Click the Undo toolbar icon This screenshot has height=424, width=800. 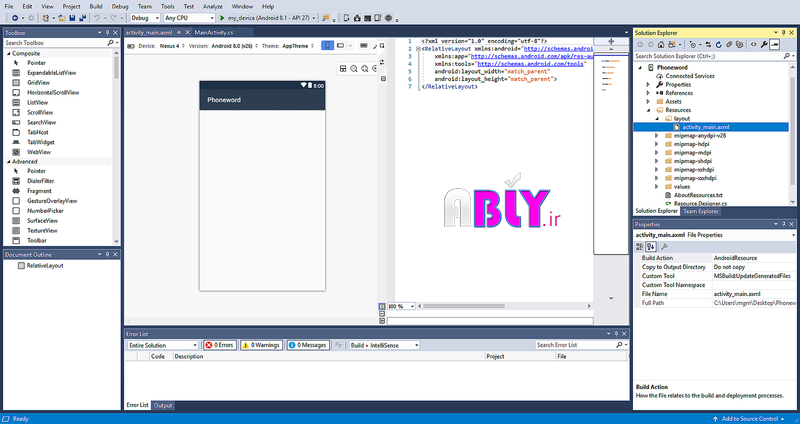point(96,18)
